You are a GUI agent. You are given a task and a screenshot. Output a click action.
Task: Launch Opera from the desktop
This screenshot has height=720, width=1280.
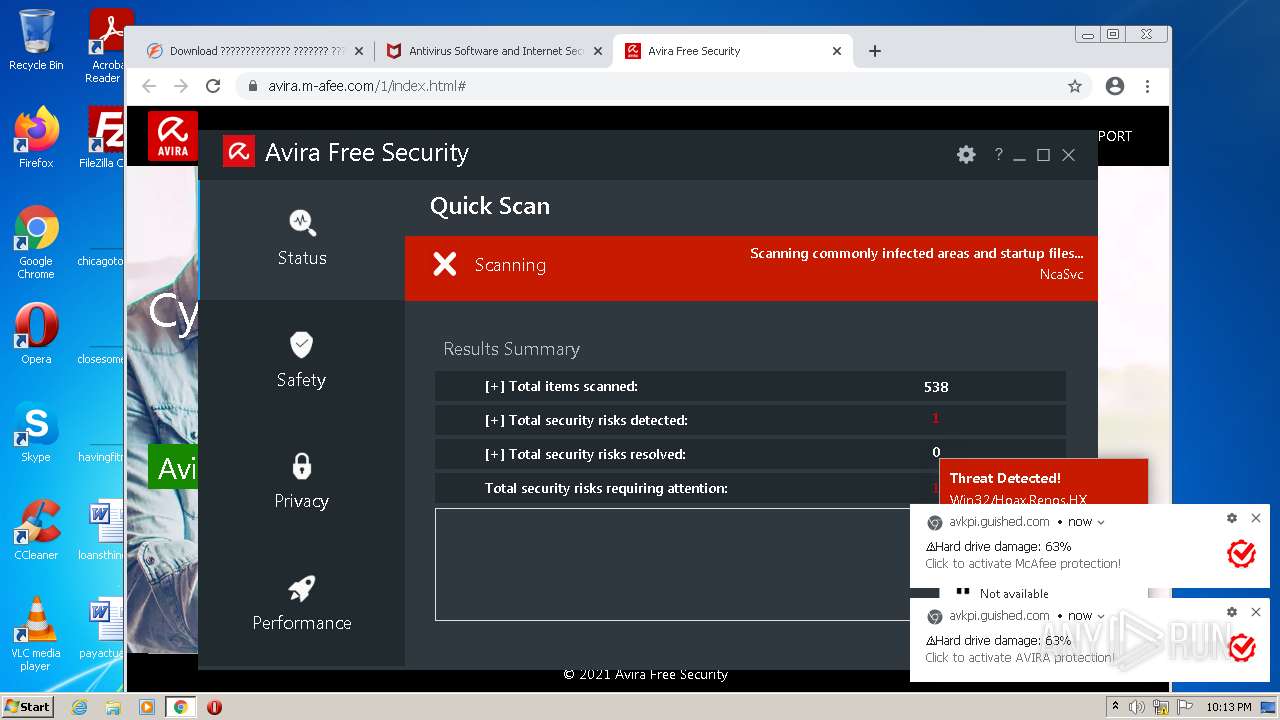[x=36, y=334]
